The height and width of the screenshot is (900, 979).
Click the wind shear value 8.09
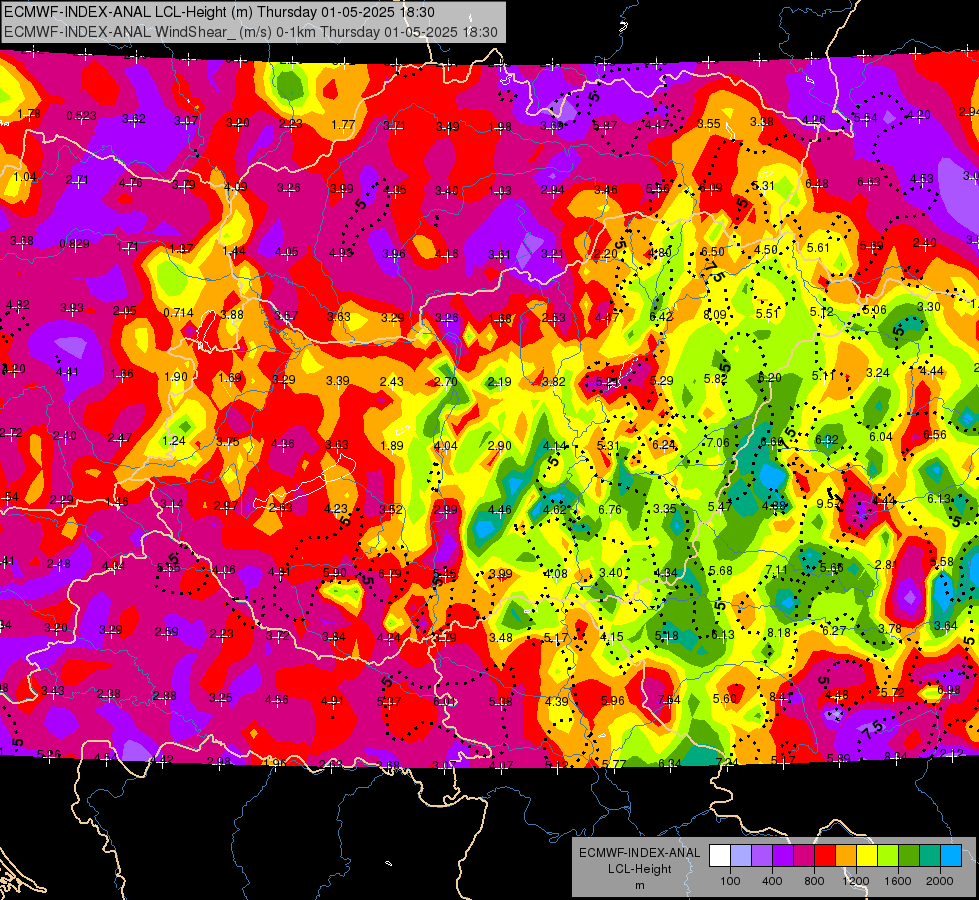(x=715, y=315)
